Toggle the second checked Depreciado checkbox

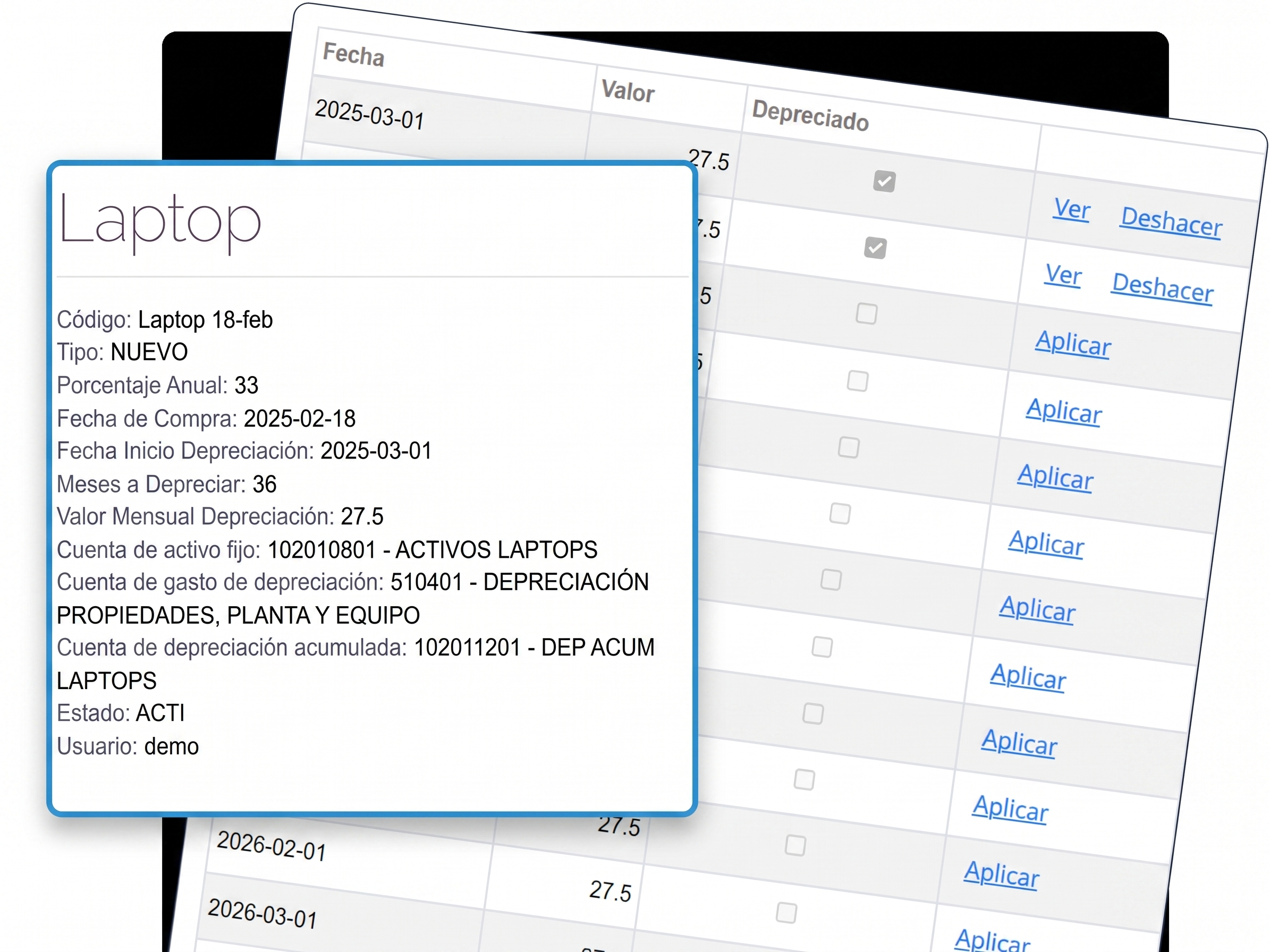point(875,248)
